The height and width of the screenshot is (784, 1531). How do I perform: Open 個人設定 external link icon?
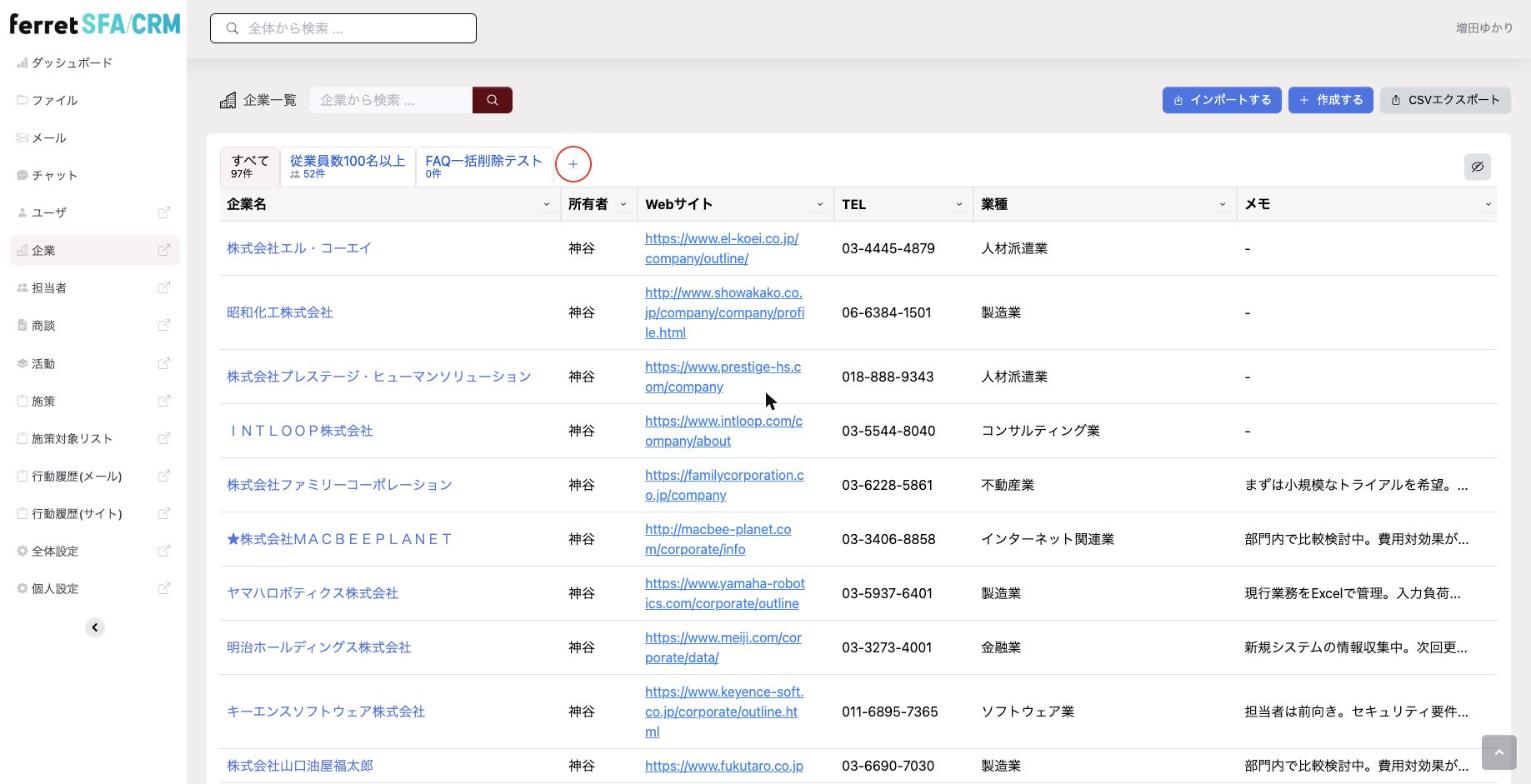(x=164, y=588)
